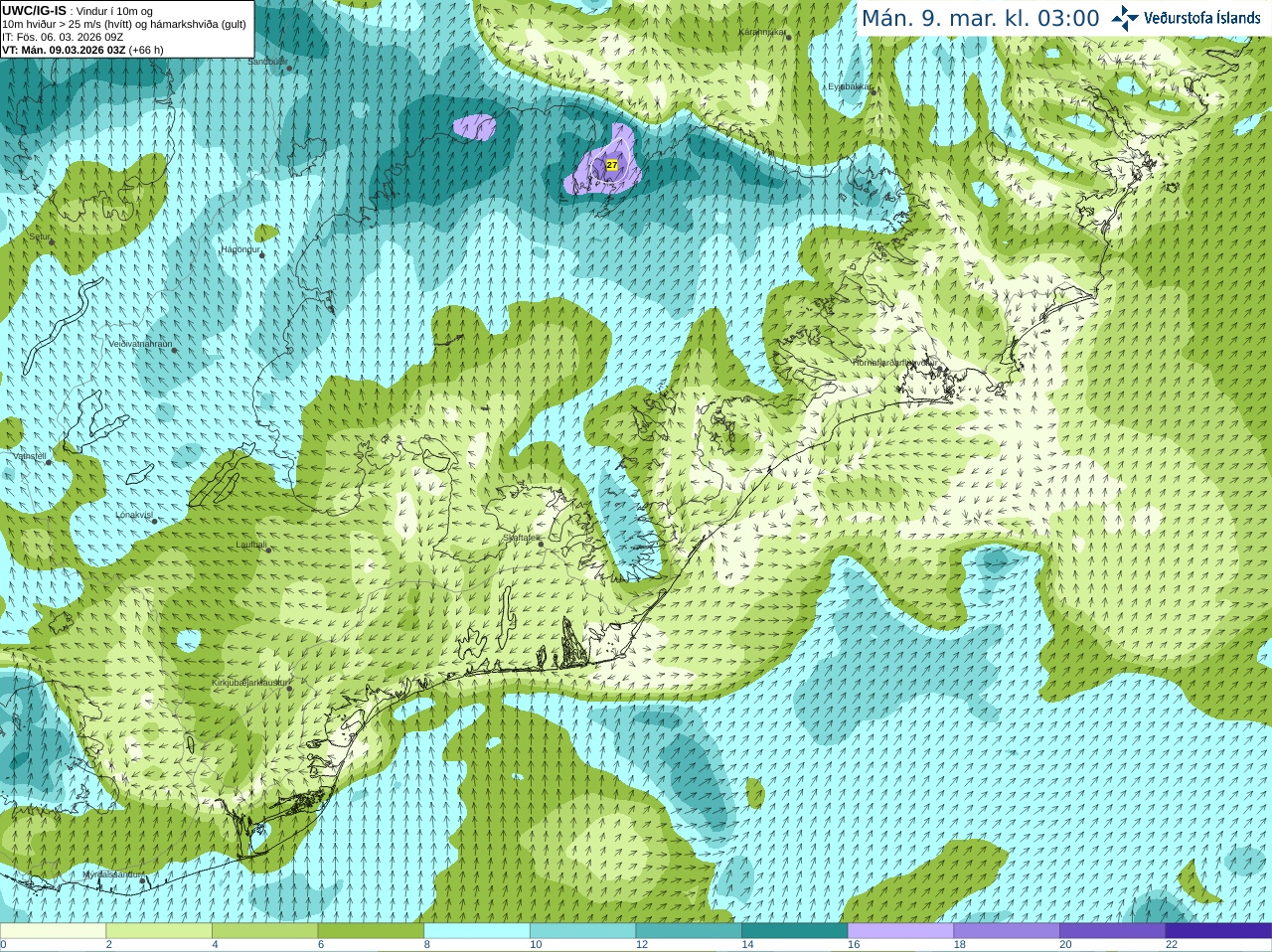Select the 16–18 m/s legend color swatch
This screenshot has width=1272, height=952.
tap(900, 931)
